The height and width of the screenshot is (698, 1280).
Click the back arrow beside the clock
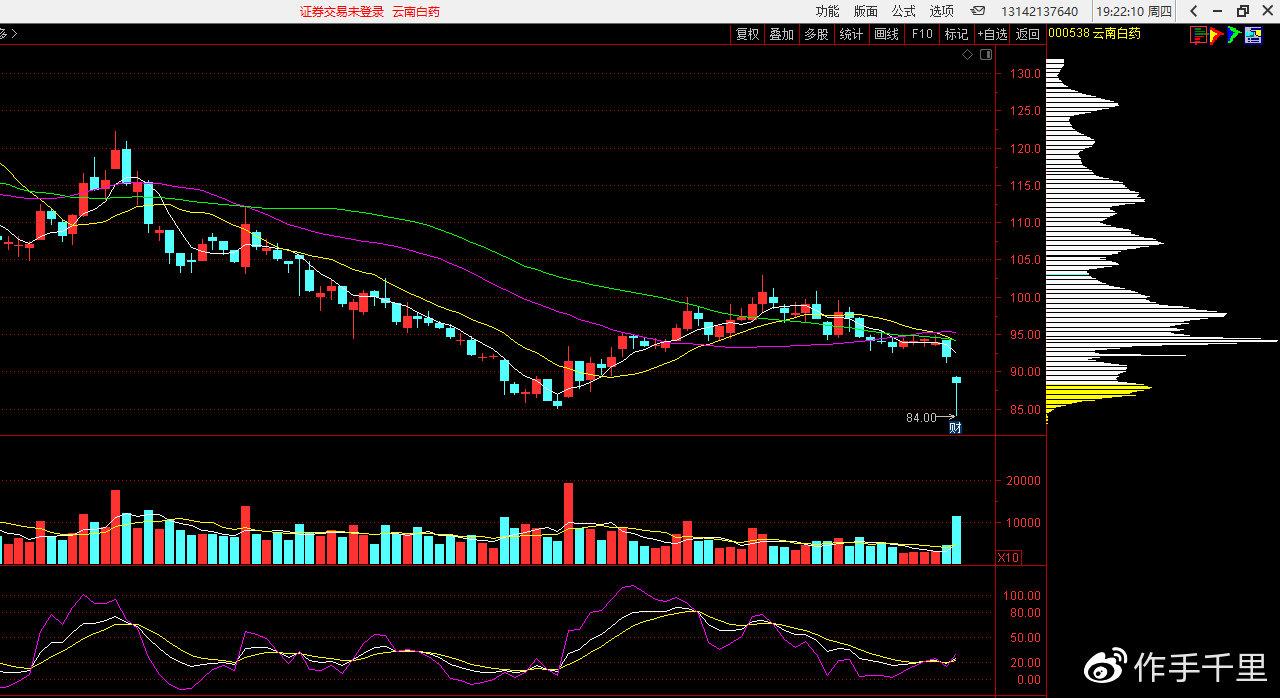1194,11
